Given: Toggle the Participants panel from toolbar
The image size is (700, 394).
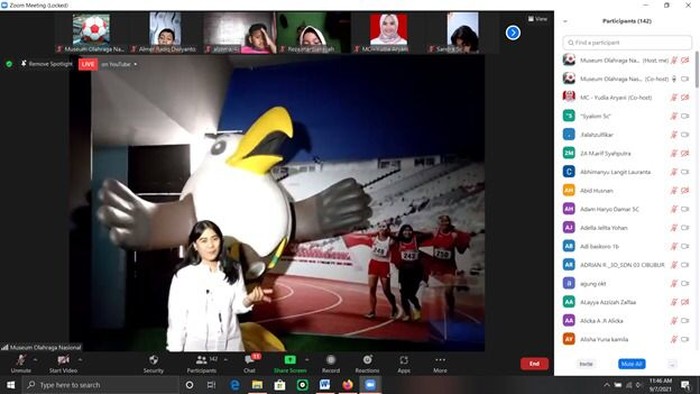Looking at the screenshot, I should click(x=202, y=364).
